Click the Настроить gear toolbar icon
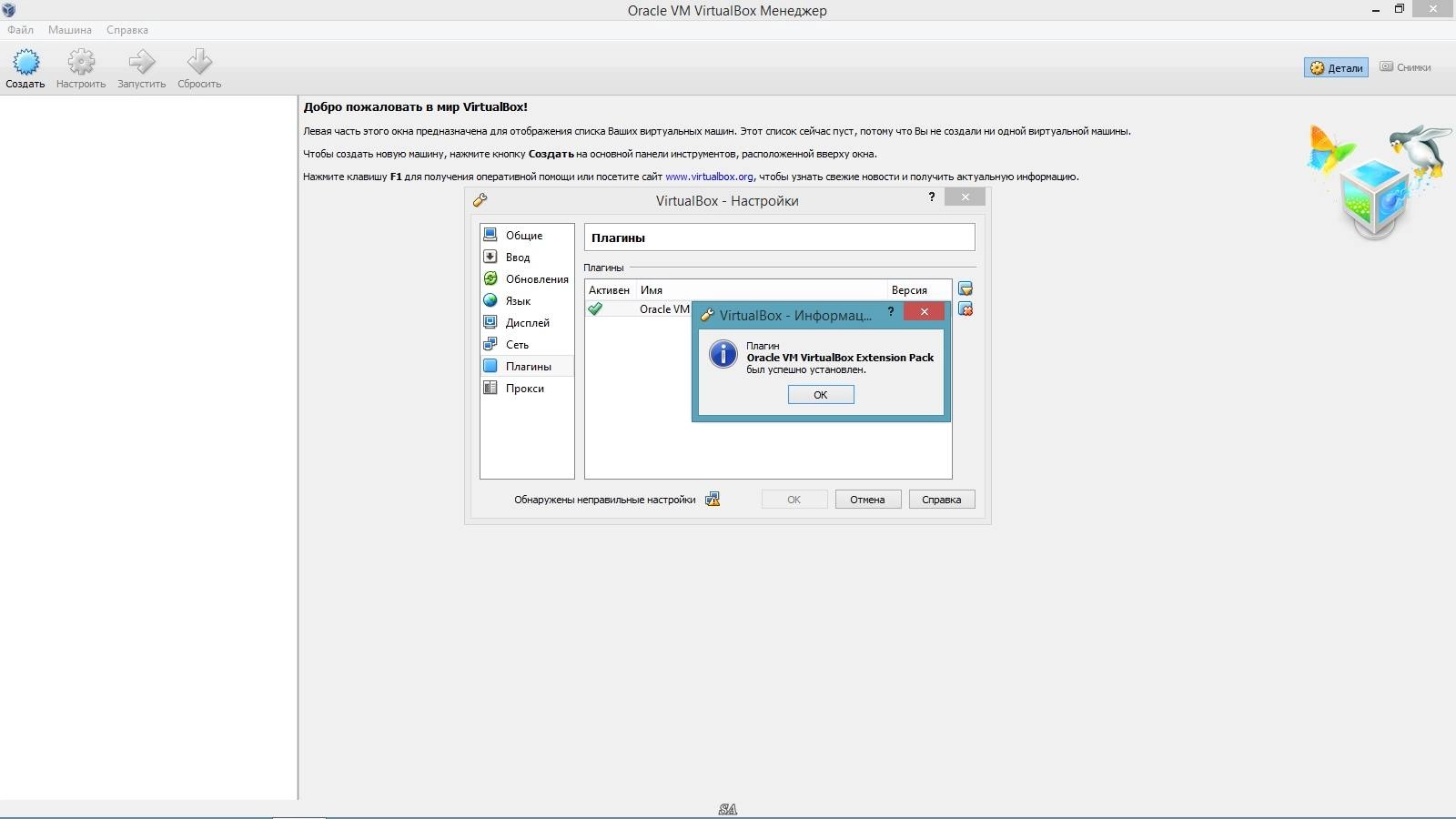This screenshot has width=1456, height=819. 81,62
